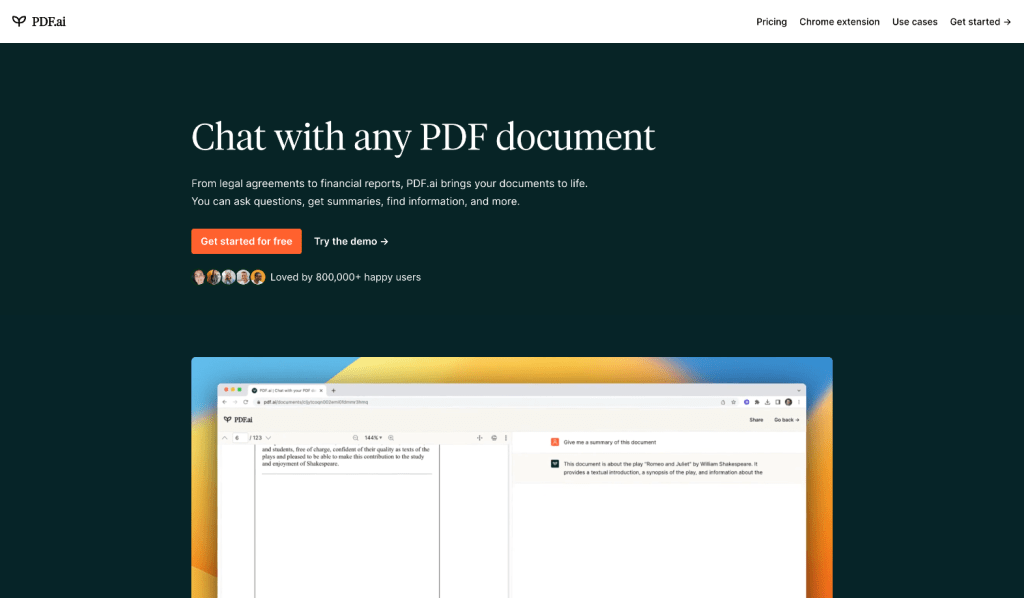Click the next page down chevron in the demo

click(x=268, y=438)
